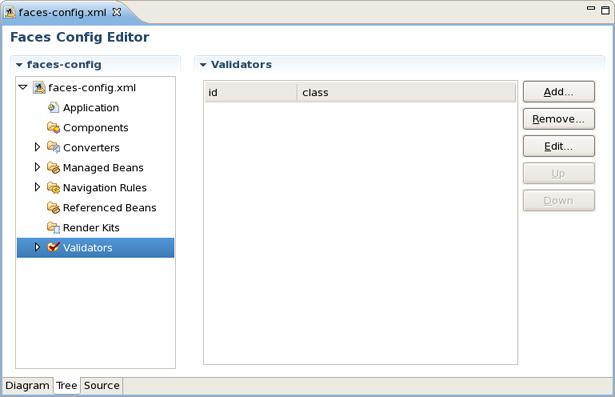
Task: Switch to the Tree tab
Action: pos(66,386)
